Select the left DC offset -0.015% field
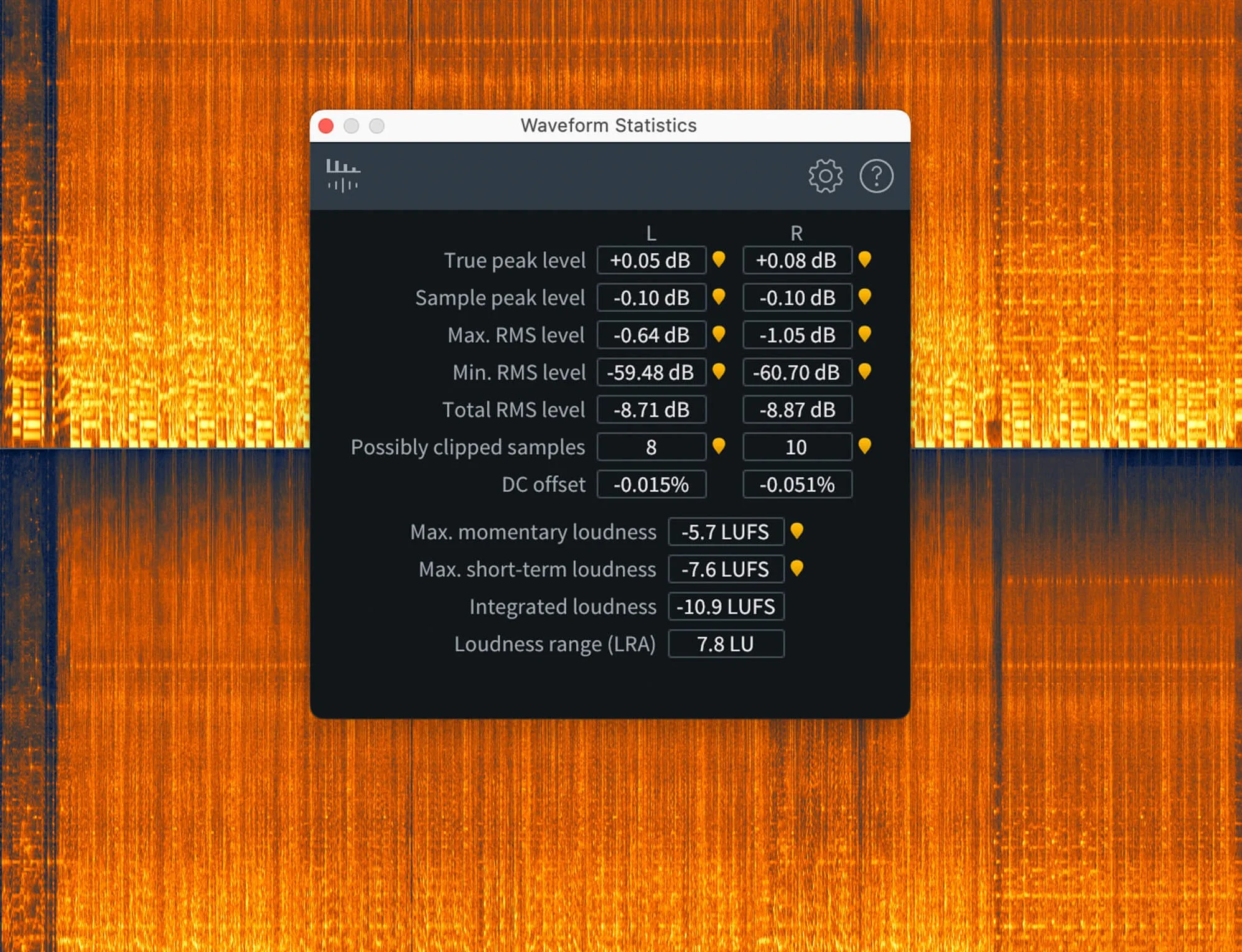Screen dimensions: 1242x952 pyautogui.click(x=651, y=484)
